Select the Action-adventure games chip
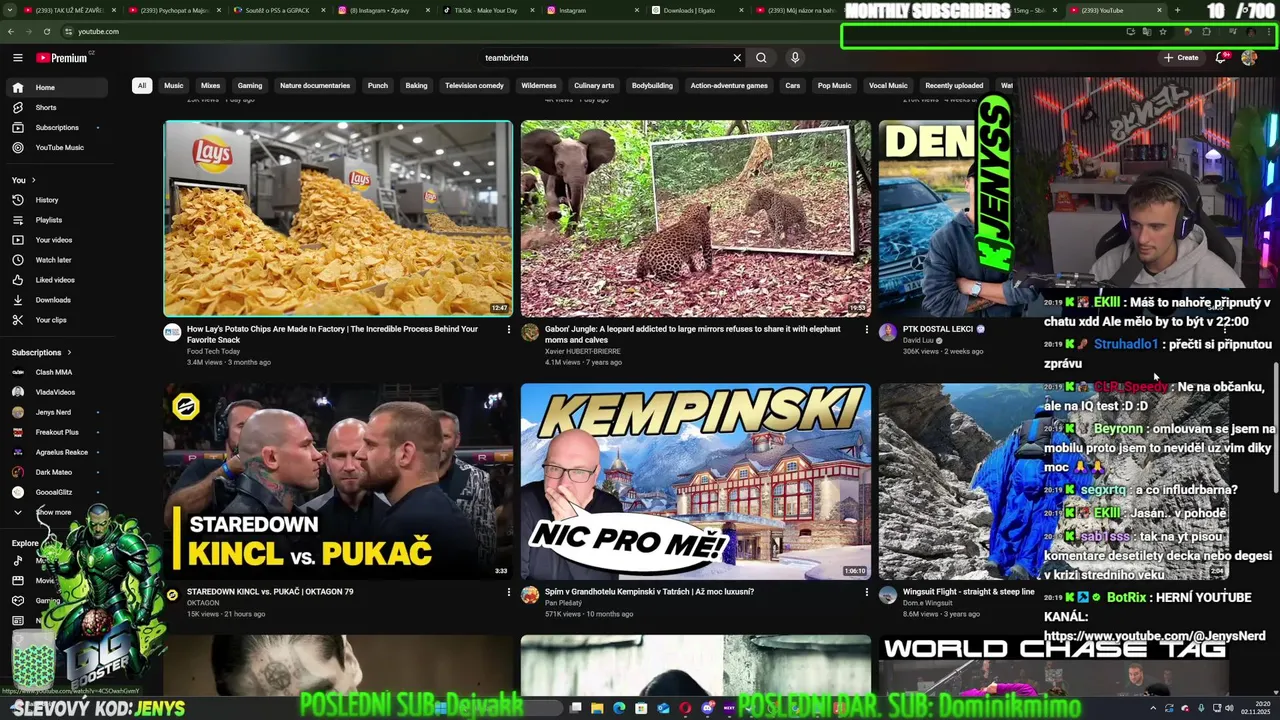The width and height of the screenshot is (1280, 720). pos(729,86)
